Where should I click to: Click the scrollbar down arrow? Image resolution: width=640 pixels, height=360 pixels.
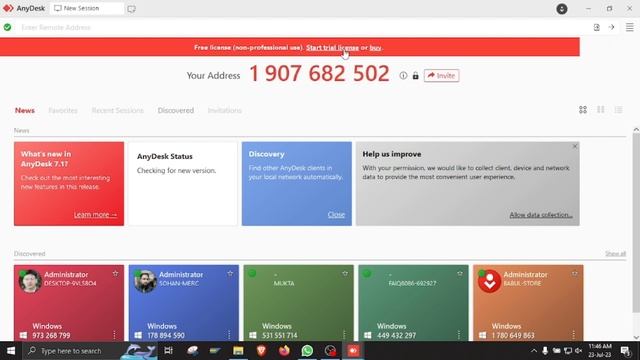click(636, 337)
